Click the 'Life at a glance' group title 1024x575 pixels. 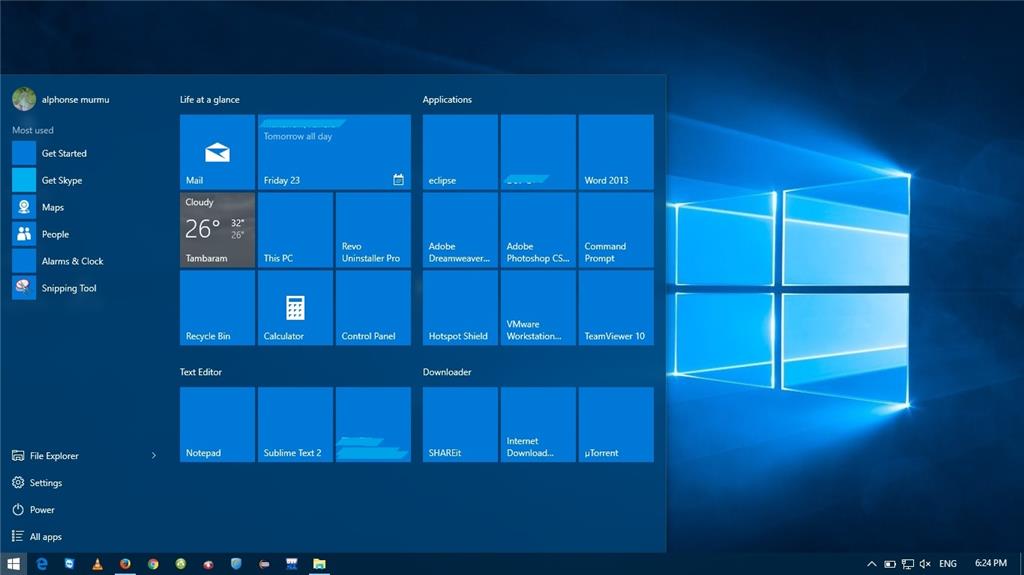point(210,99)
